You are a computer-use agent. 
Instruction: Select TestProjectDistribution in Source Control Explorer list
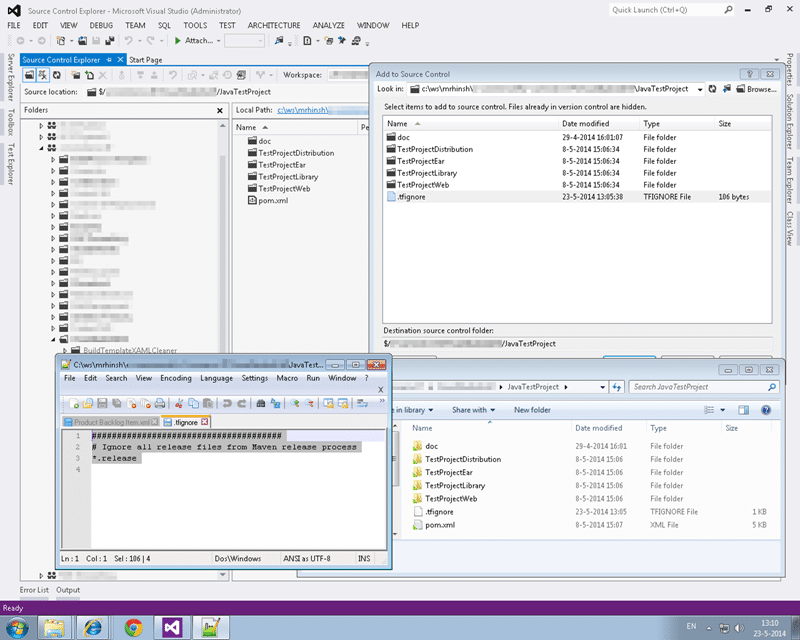(x=296, y=153)
